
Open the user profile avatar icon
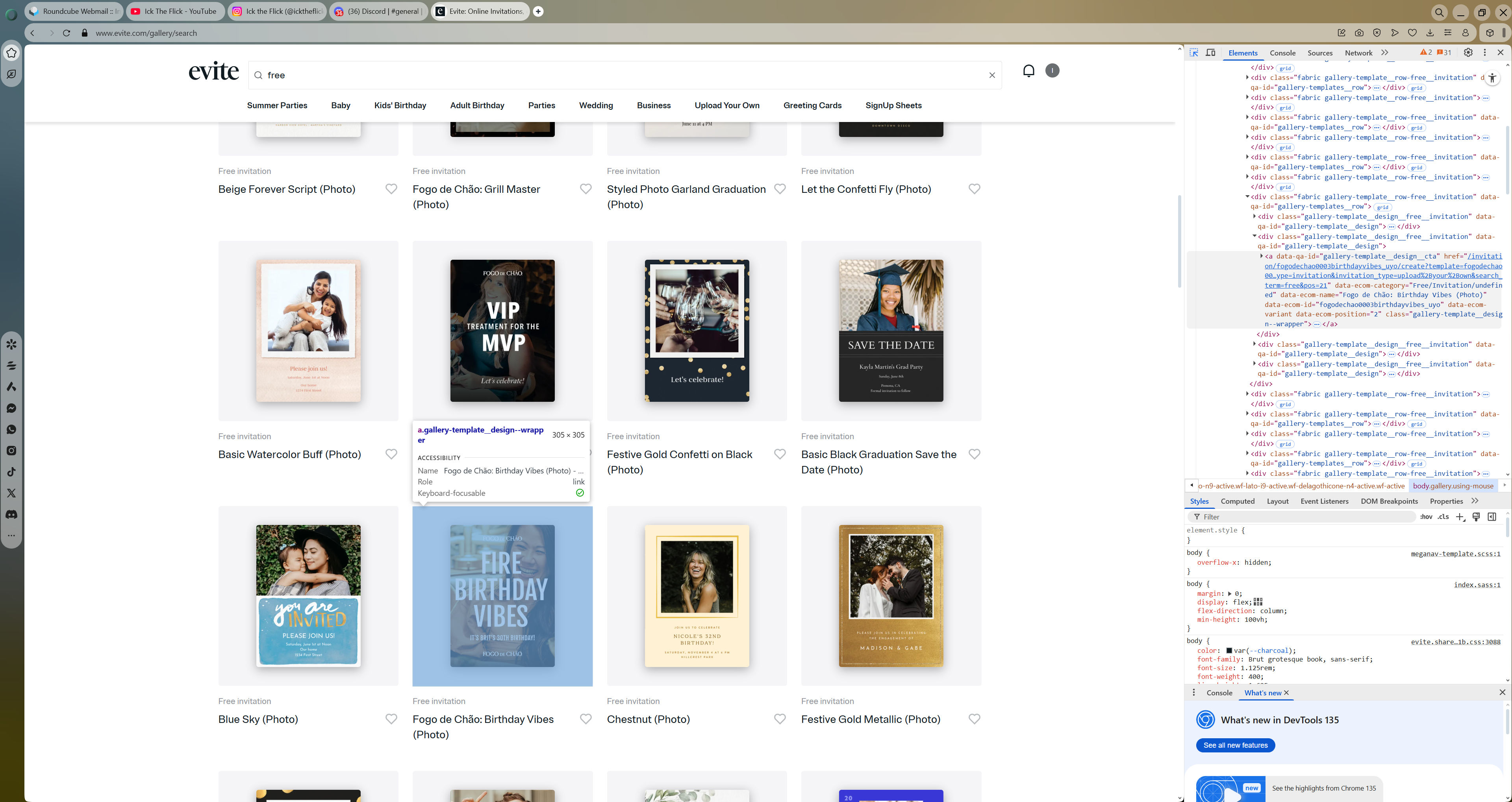click(1052, 71)
